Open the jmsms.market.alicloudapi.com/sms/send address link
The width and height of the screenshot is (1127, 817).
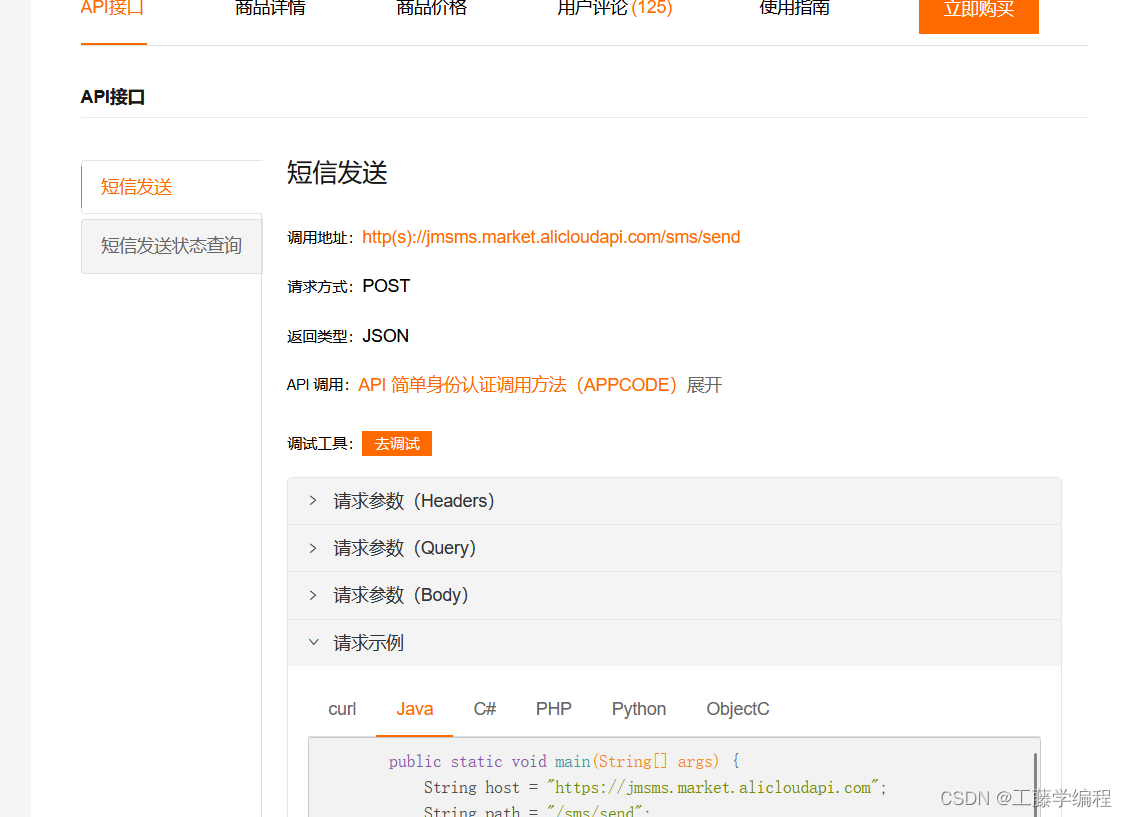click(551, 237)
